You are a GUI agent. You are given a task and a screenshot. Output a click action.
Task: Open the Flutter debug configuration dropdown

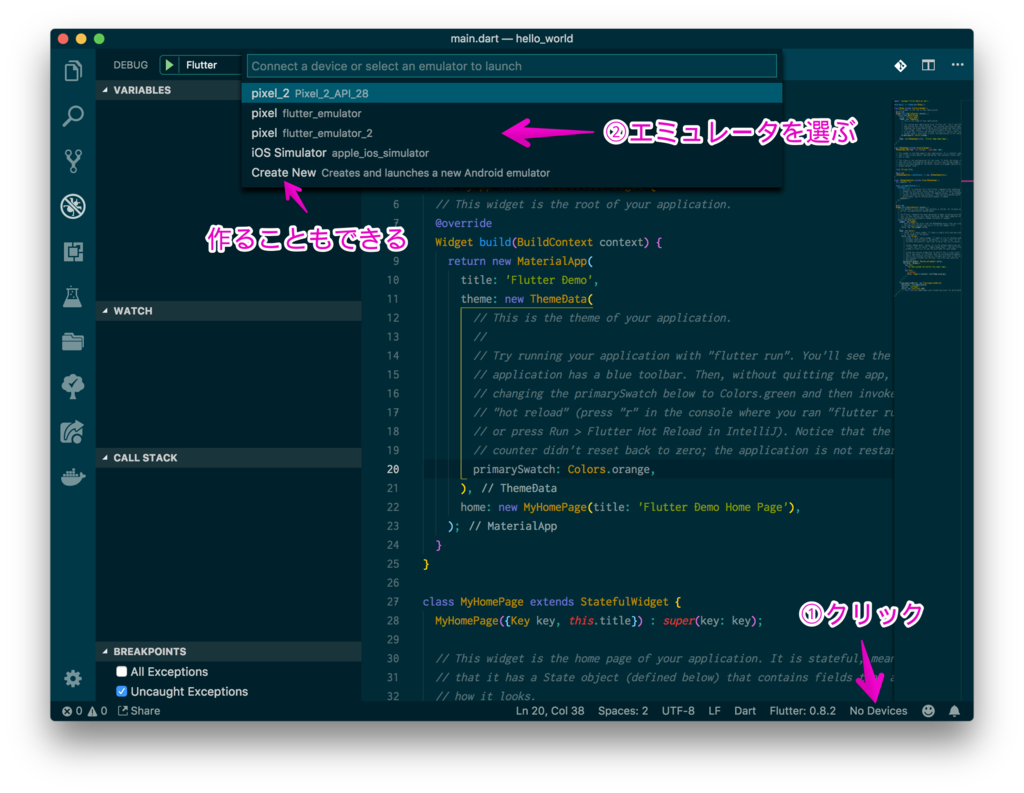210,65
